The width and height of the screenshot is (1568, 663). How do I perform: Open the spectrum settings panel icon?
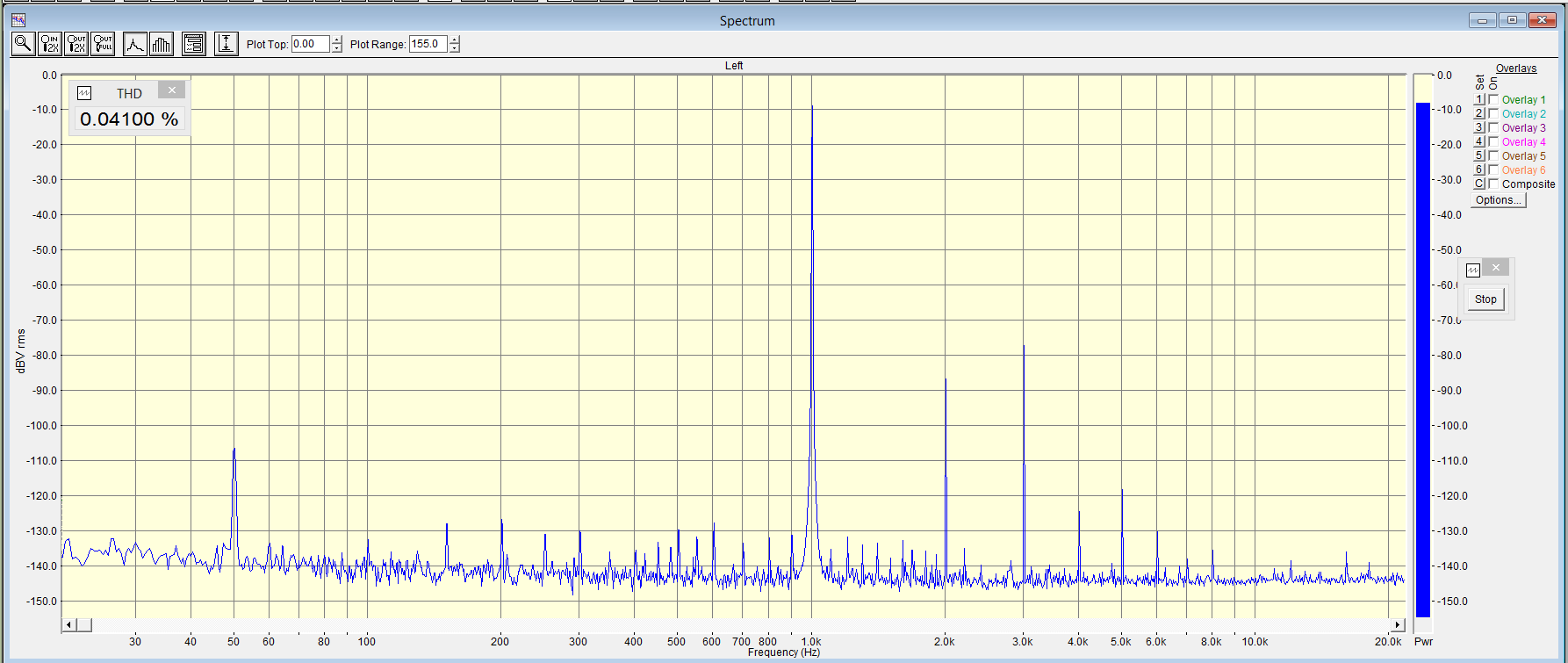pyautogui.click(x=194, y=43)
